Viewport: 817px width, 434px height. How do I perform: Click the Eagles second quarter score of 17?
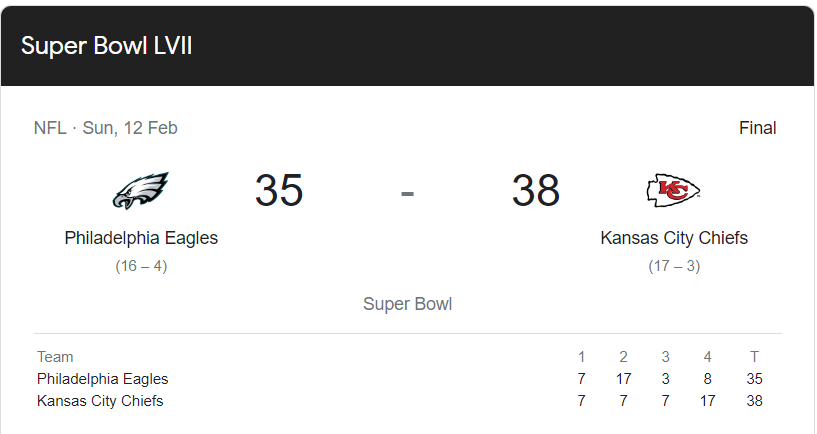click(x=623, y=379)
